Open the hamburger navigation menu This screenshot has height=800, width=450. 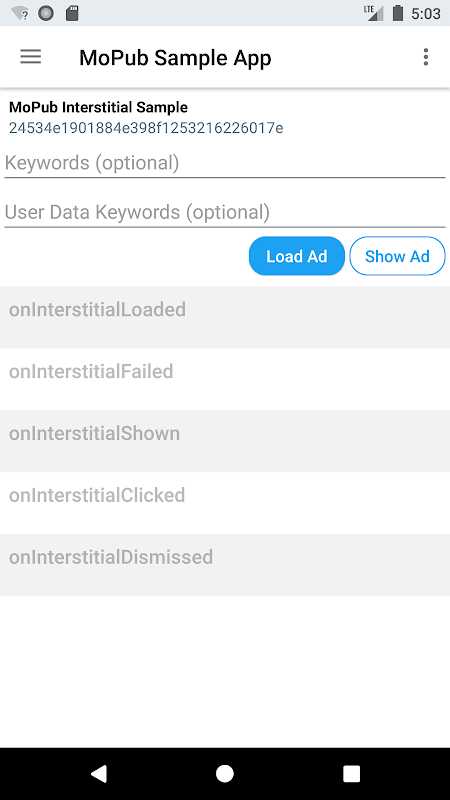(x=31, y=57)
